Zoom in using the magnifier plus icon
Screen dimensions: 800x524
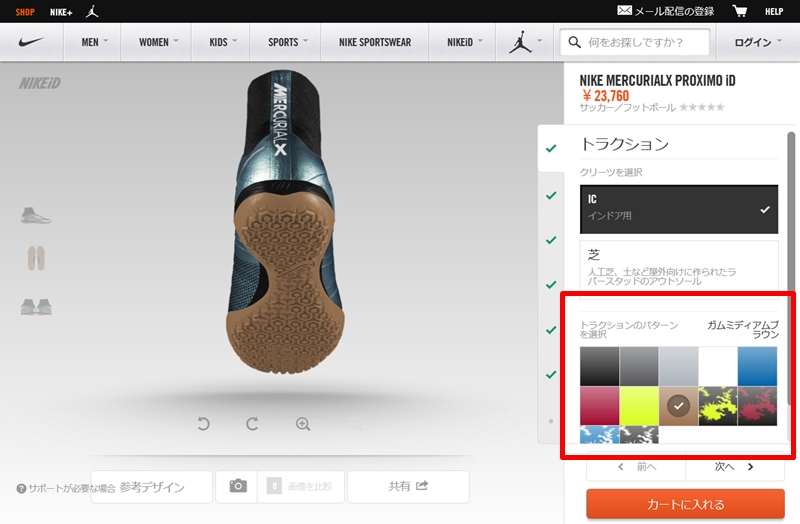303,424
